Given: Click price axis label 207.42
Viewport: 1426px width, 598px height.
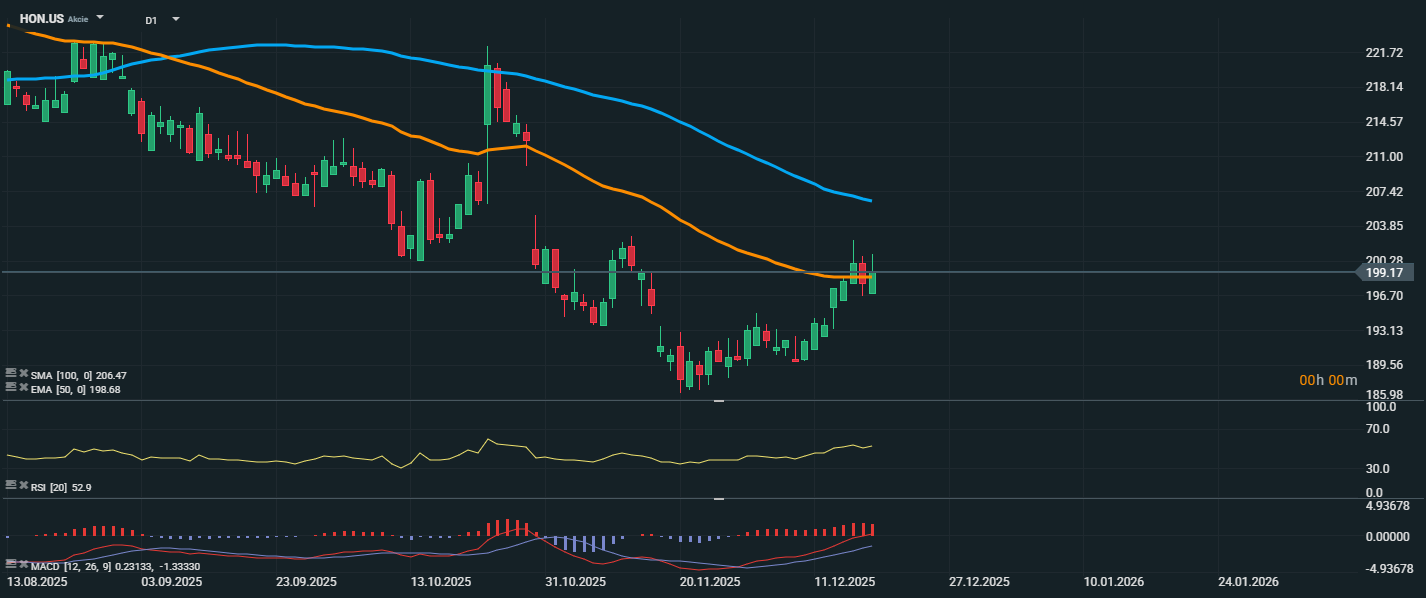Looking at the screenshot, I should click(1383, 191).
